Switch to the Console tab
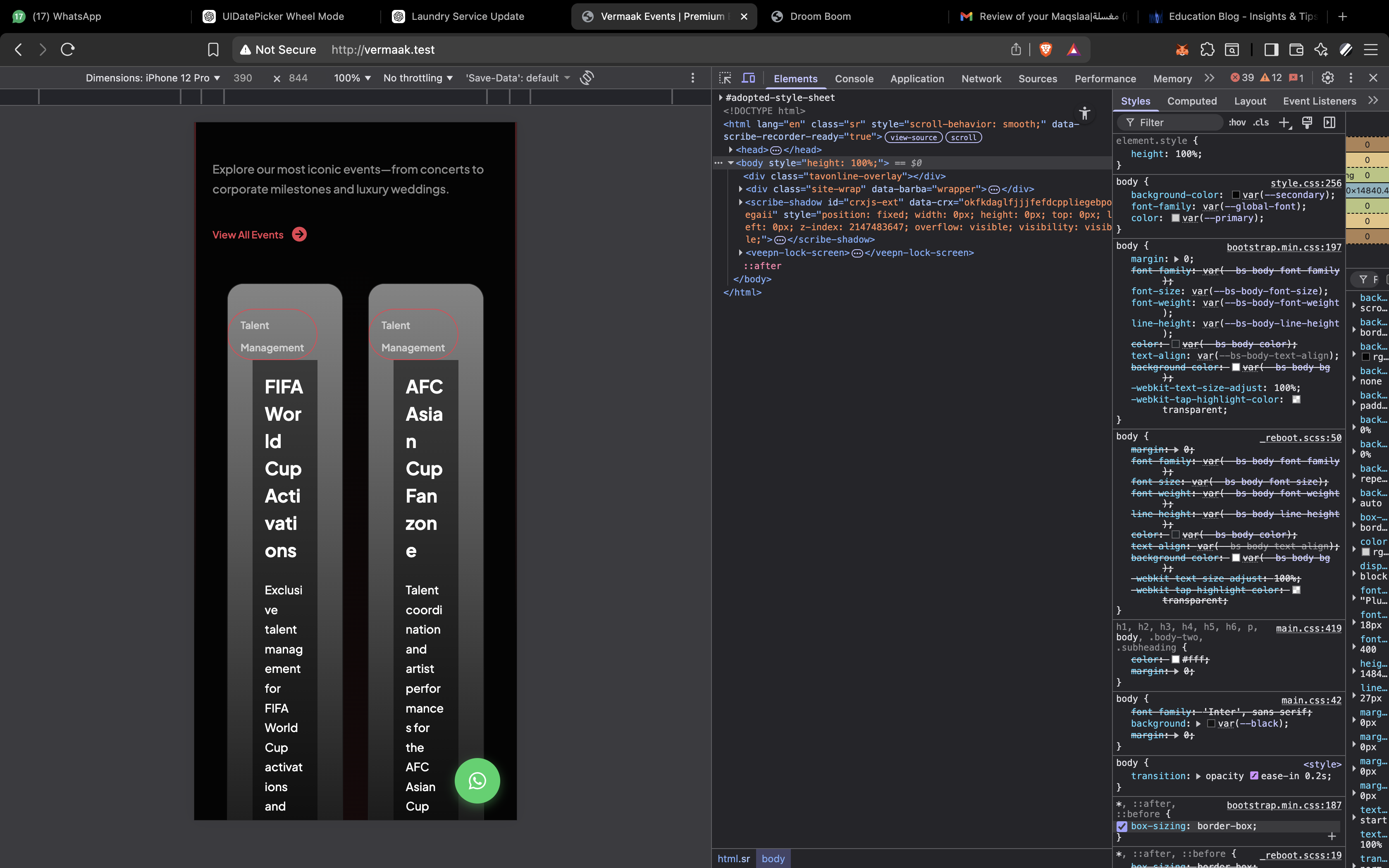 tap(854, 79)
